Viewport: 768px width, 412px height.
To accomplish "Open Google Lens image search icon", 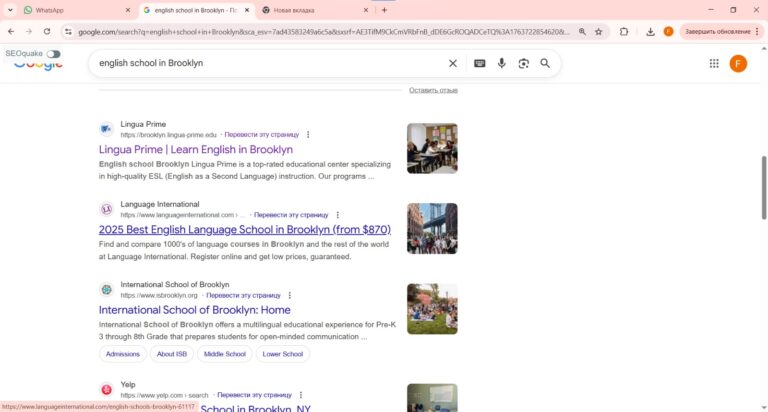I will (x=523, y=63).
